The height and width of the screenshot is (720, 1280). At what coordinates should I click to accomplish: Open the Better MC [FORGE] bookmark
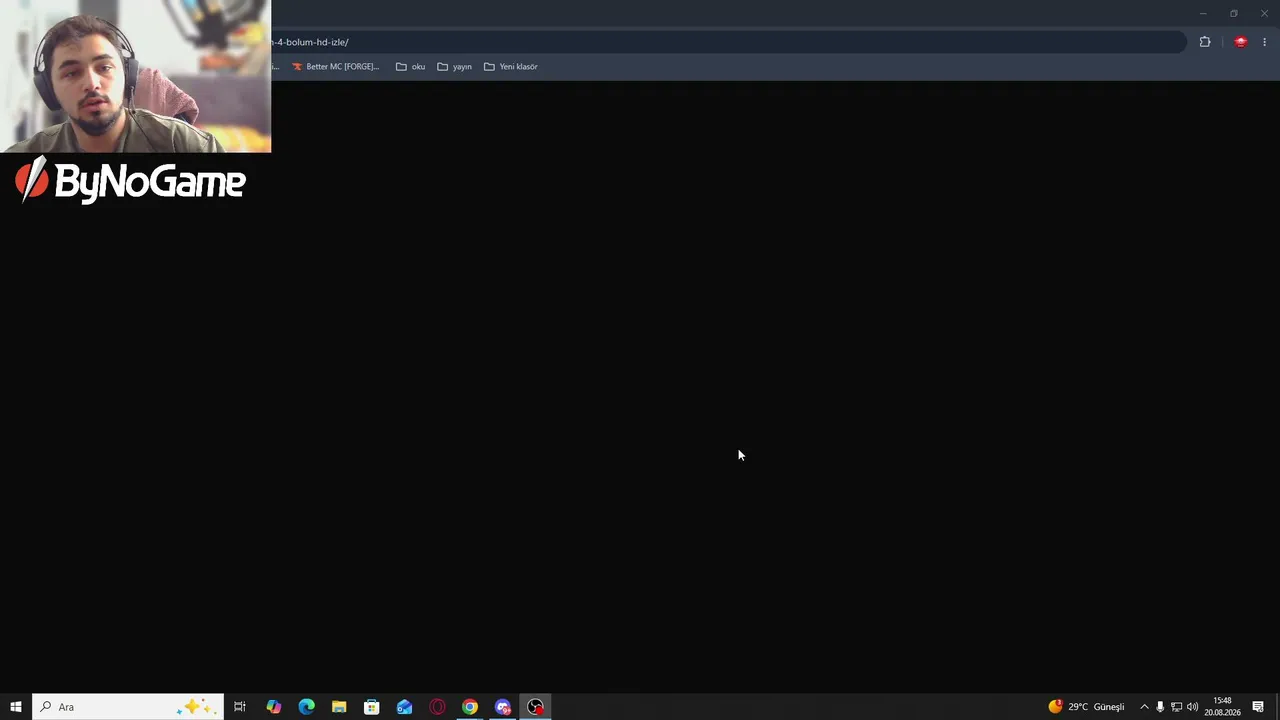(x=335, y=66)
